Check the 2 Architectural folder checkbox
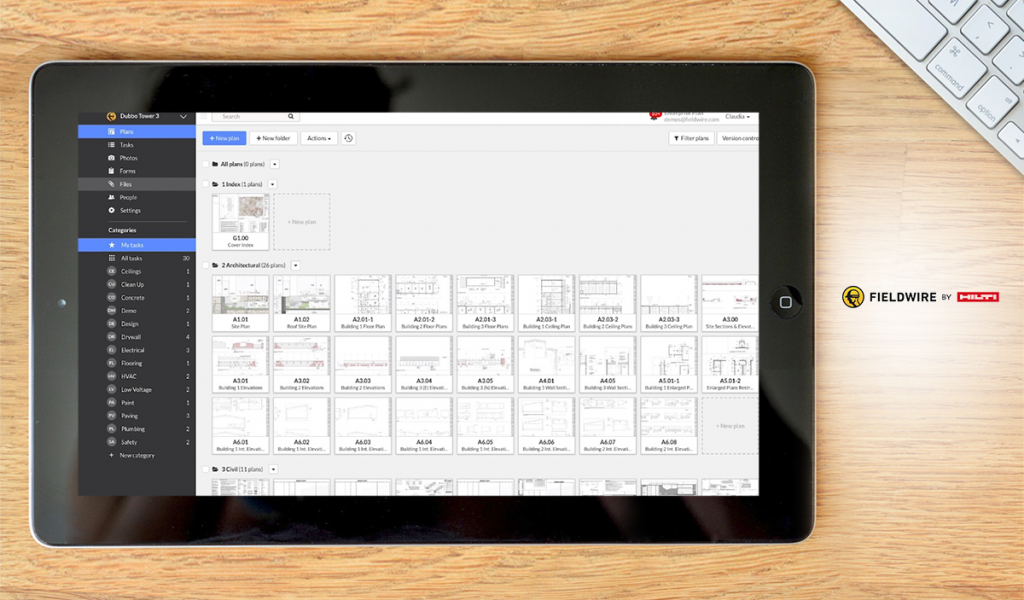 (204, 265)
